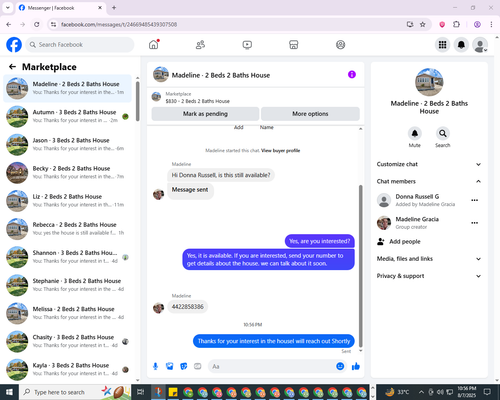Open the Watch video icon

(247, 45)
